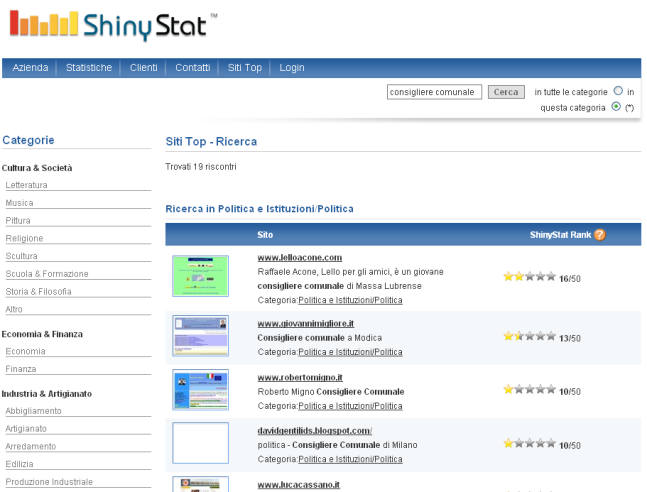Screen dimensions: 647x492
Task: Select Produzione Industriale category
Action: 49,482
